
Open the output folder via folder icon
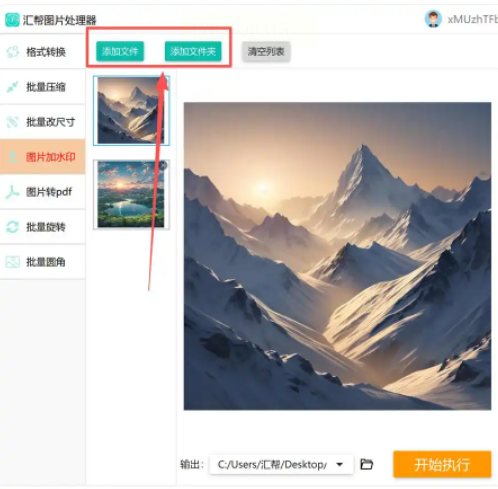click(367, 464)
